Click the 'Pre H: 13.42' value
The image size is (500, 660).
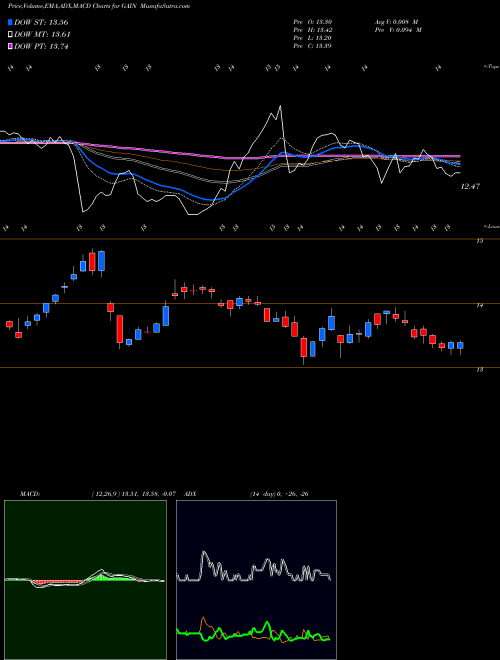(x=312, y=30)
